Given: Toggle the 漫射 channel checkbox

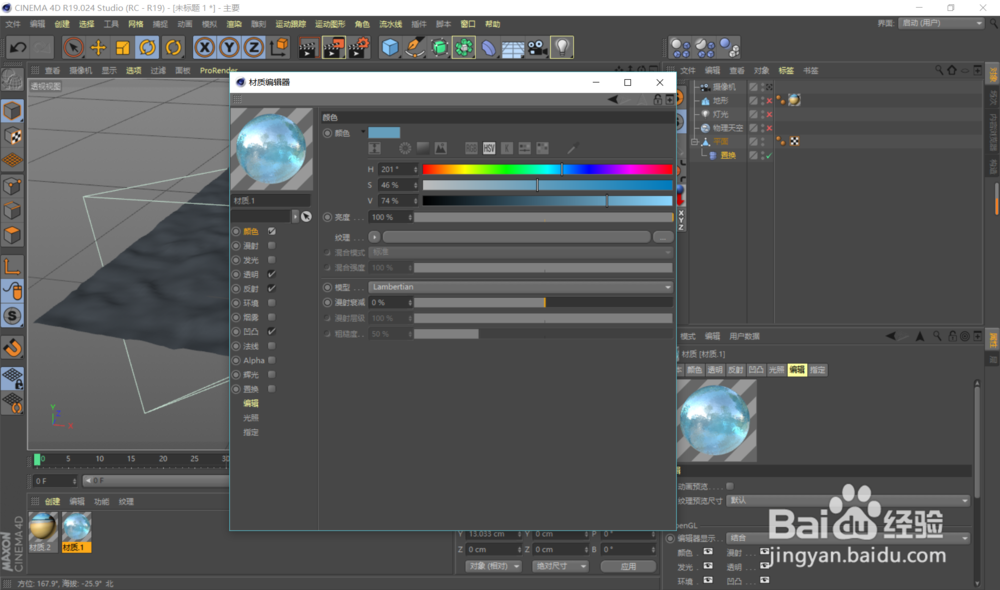Looking at the screenshot, I should tap(272, 246).
